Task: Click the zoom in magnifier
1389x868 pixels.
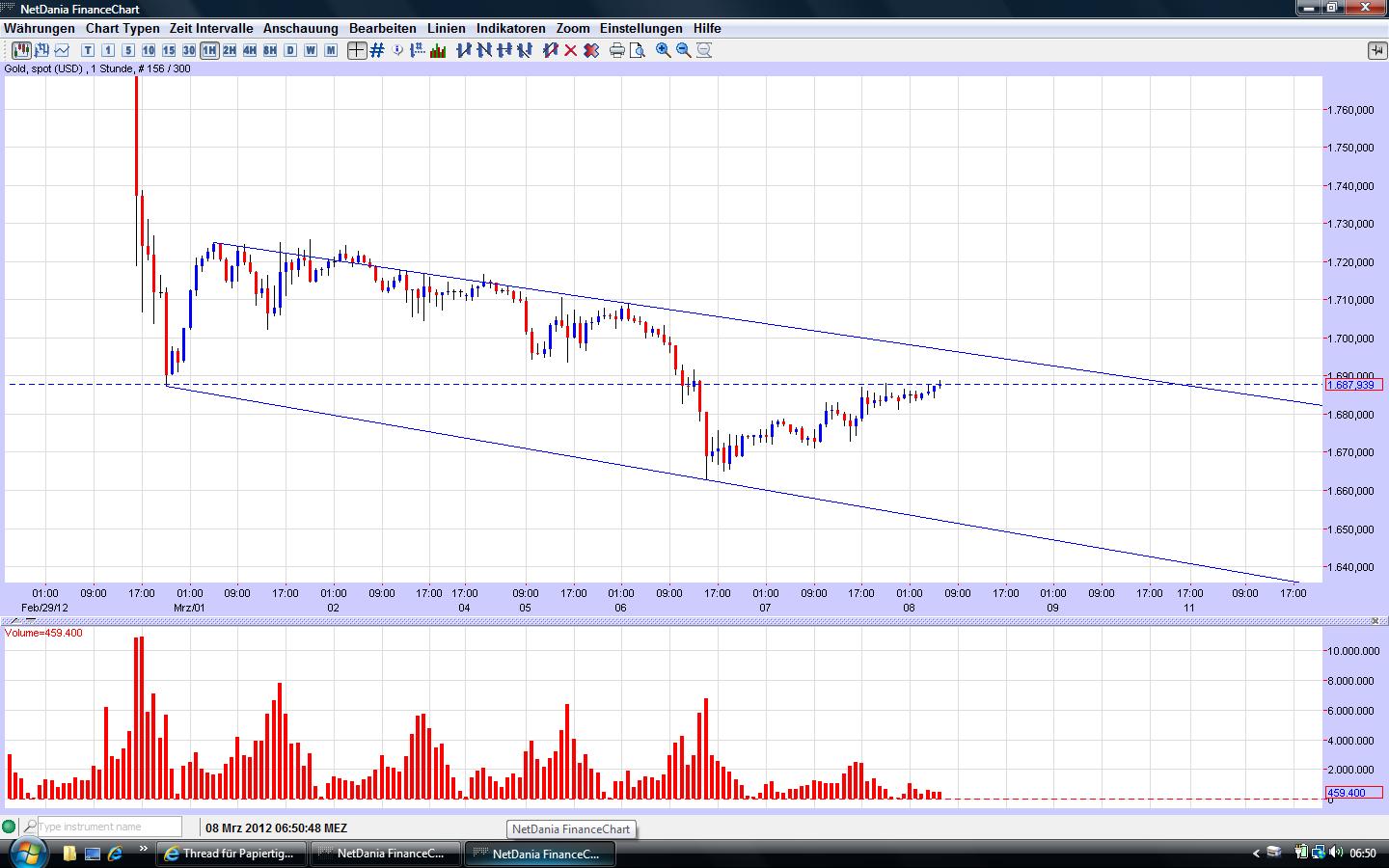Action: click(664, 50)
